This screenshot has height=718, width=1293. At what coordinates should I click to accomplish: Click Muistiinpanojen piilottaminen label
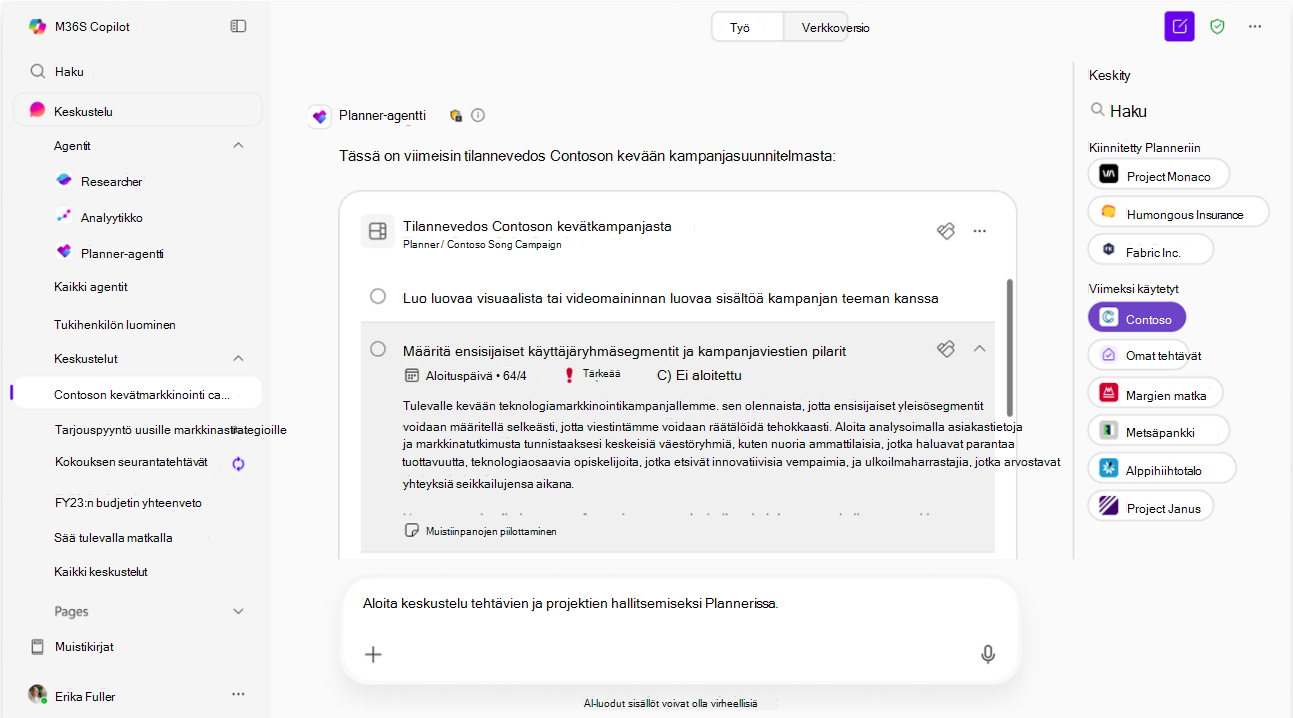(x=491, y=531)
